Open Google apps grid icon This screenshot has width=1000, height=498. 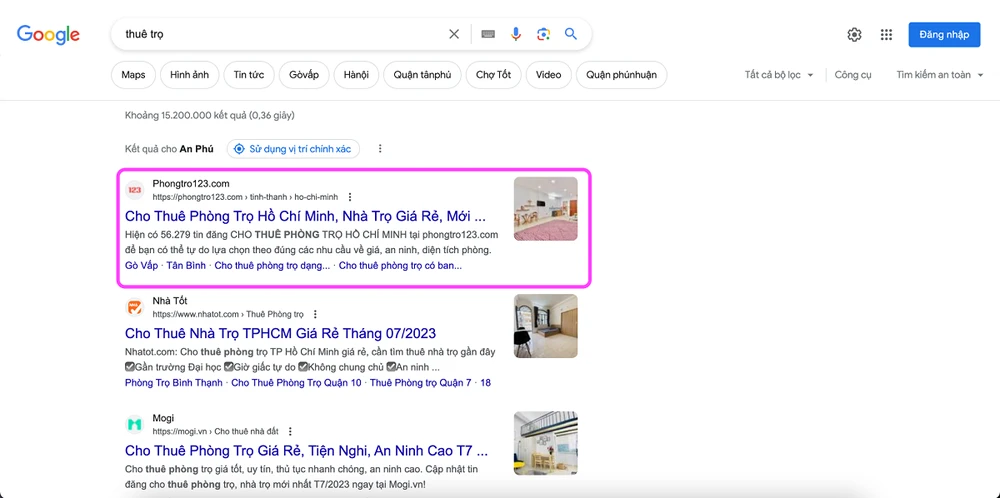tap(886, 34)
